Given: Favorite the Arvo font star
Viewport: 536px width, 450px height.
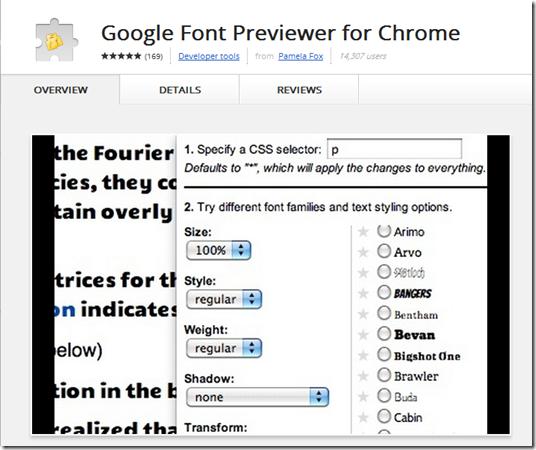Looking at the screenshot, I should 363,252.
